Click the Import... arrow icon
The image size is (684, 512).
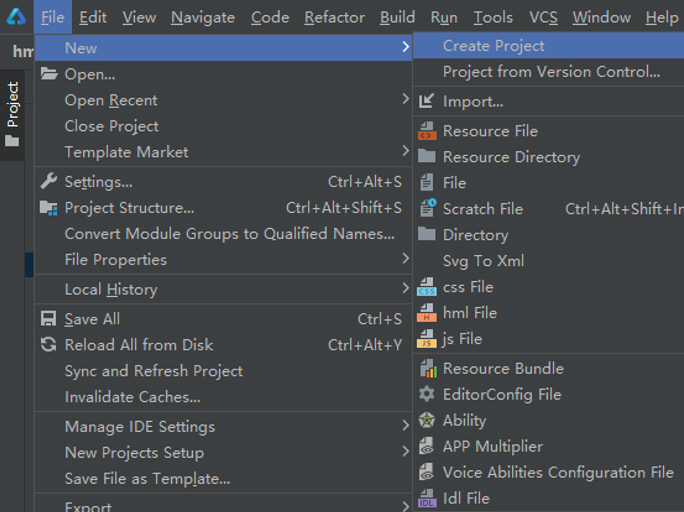tap(427, 101)
